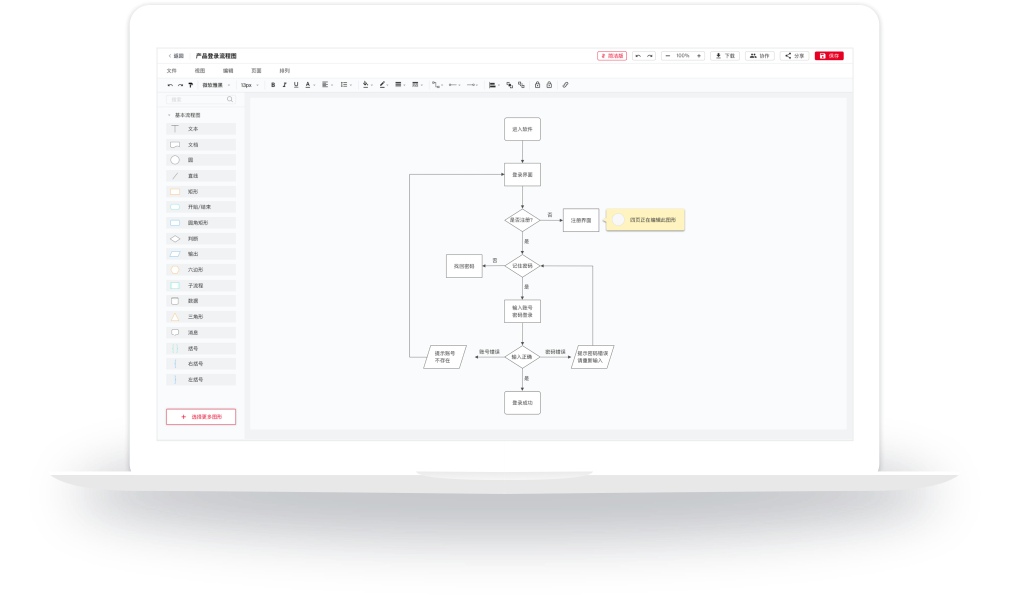
Task: Collapse the 基本流程图 shape category
Action: click(169, 115)
